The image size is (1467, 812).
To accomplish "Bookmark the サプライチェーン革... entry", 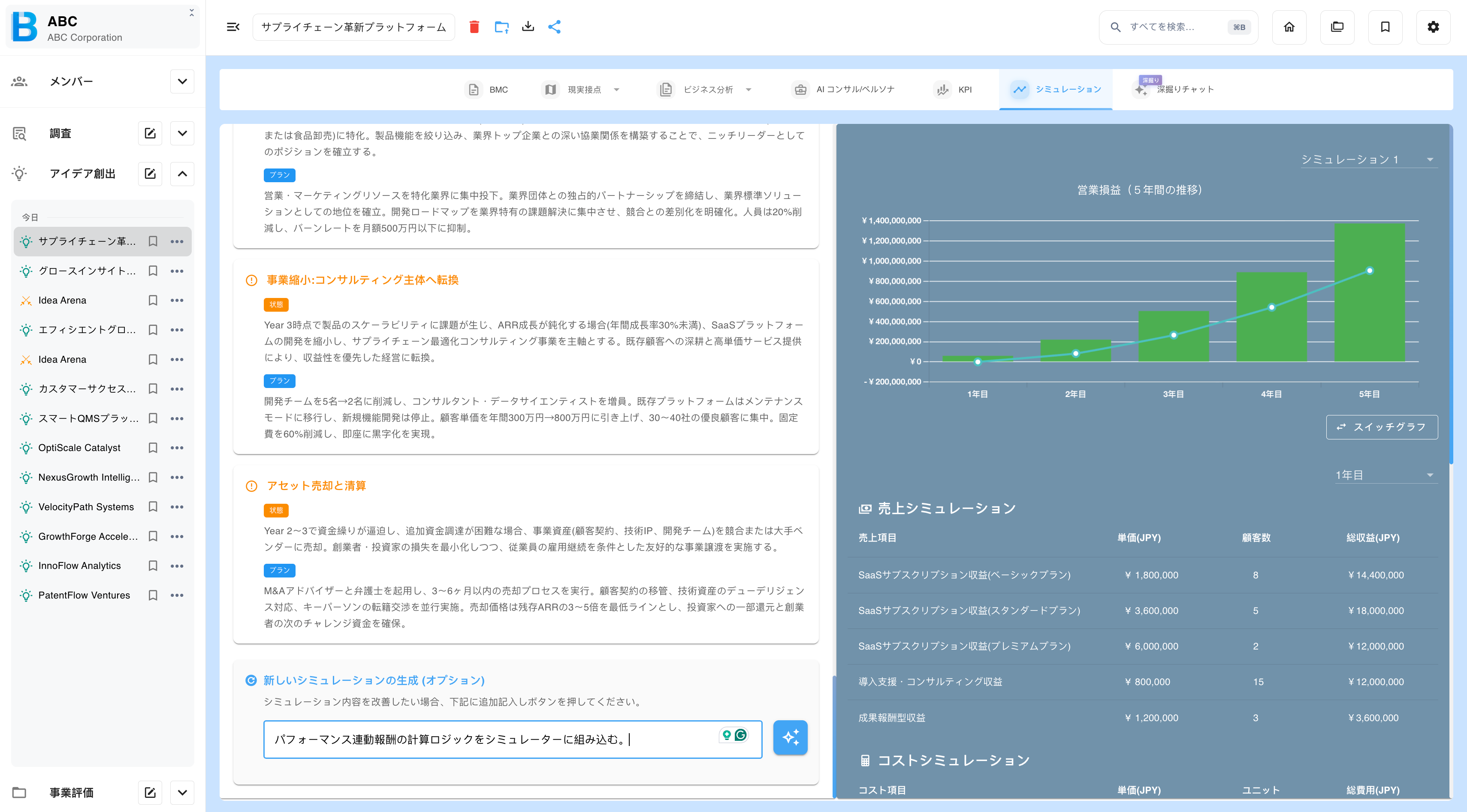I will [x=153, y=241].
